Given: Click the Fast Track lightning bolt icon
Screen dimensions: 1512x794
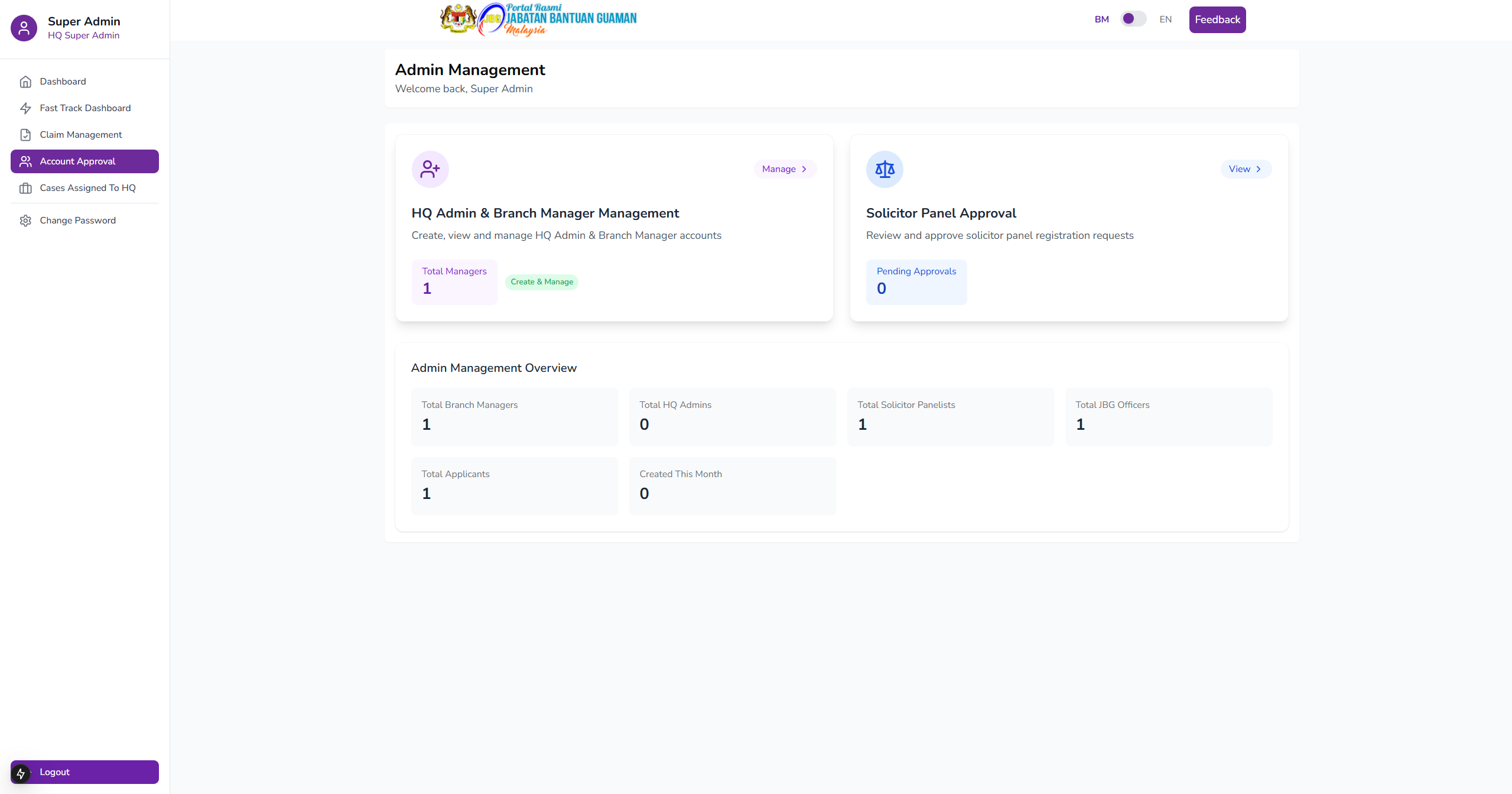Looking at the screenshot, I should point(25,108).
